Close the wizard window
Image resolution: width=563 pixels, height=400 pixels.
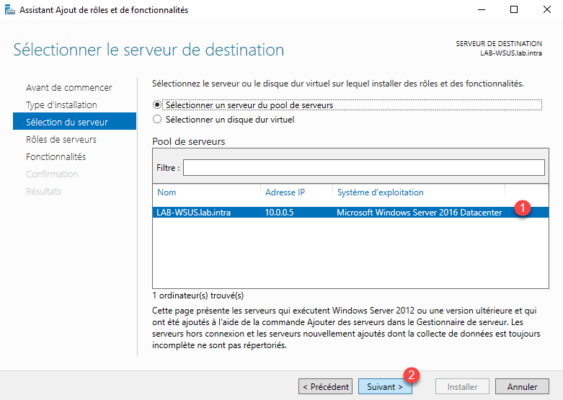546,10
